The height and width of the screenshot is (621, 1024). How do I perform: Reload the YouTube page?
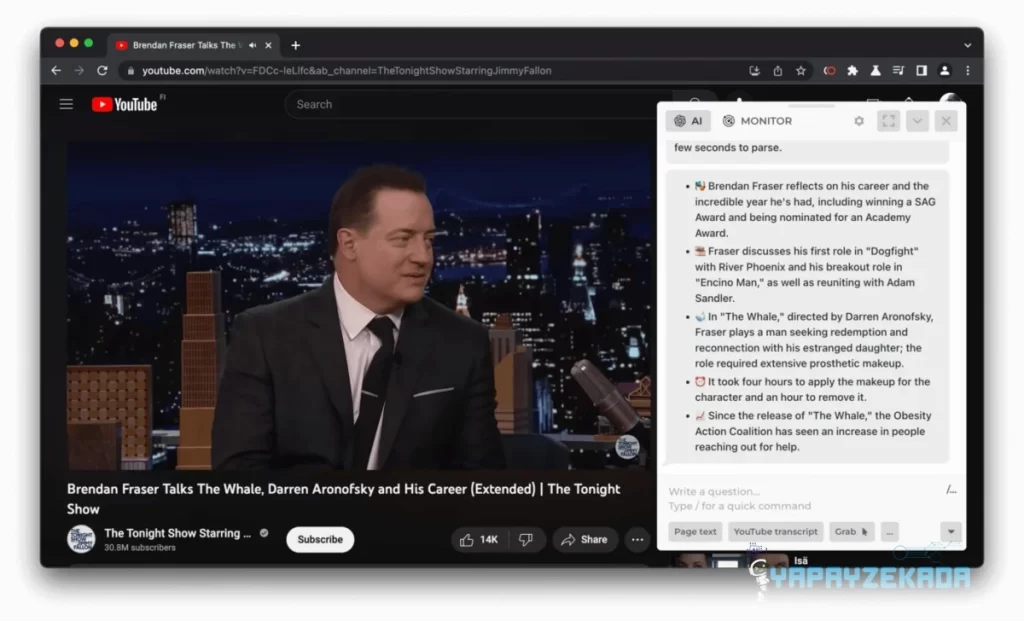[103, 71]
